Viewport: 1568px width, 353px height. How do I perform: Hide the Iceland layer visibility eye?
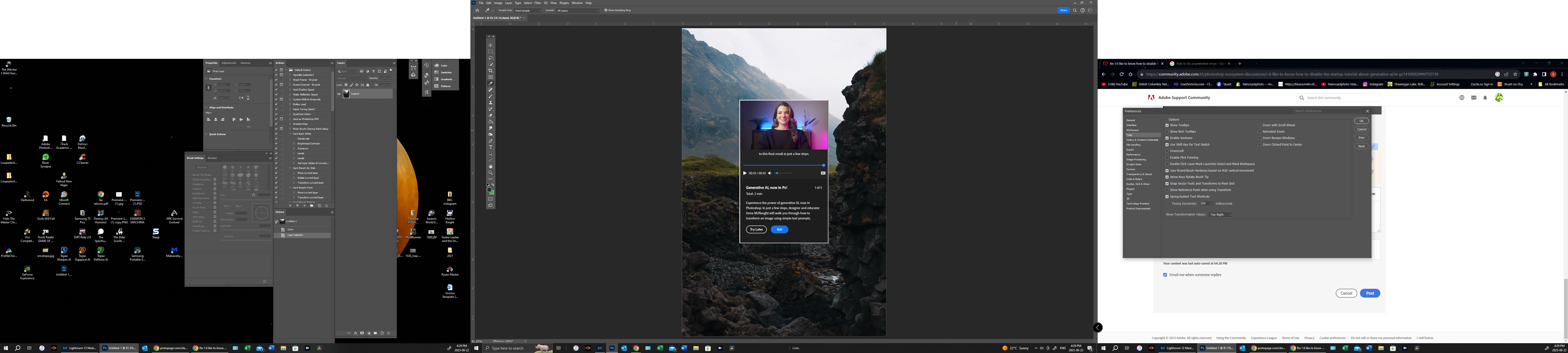click(339, 94)
